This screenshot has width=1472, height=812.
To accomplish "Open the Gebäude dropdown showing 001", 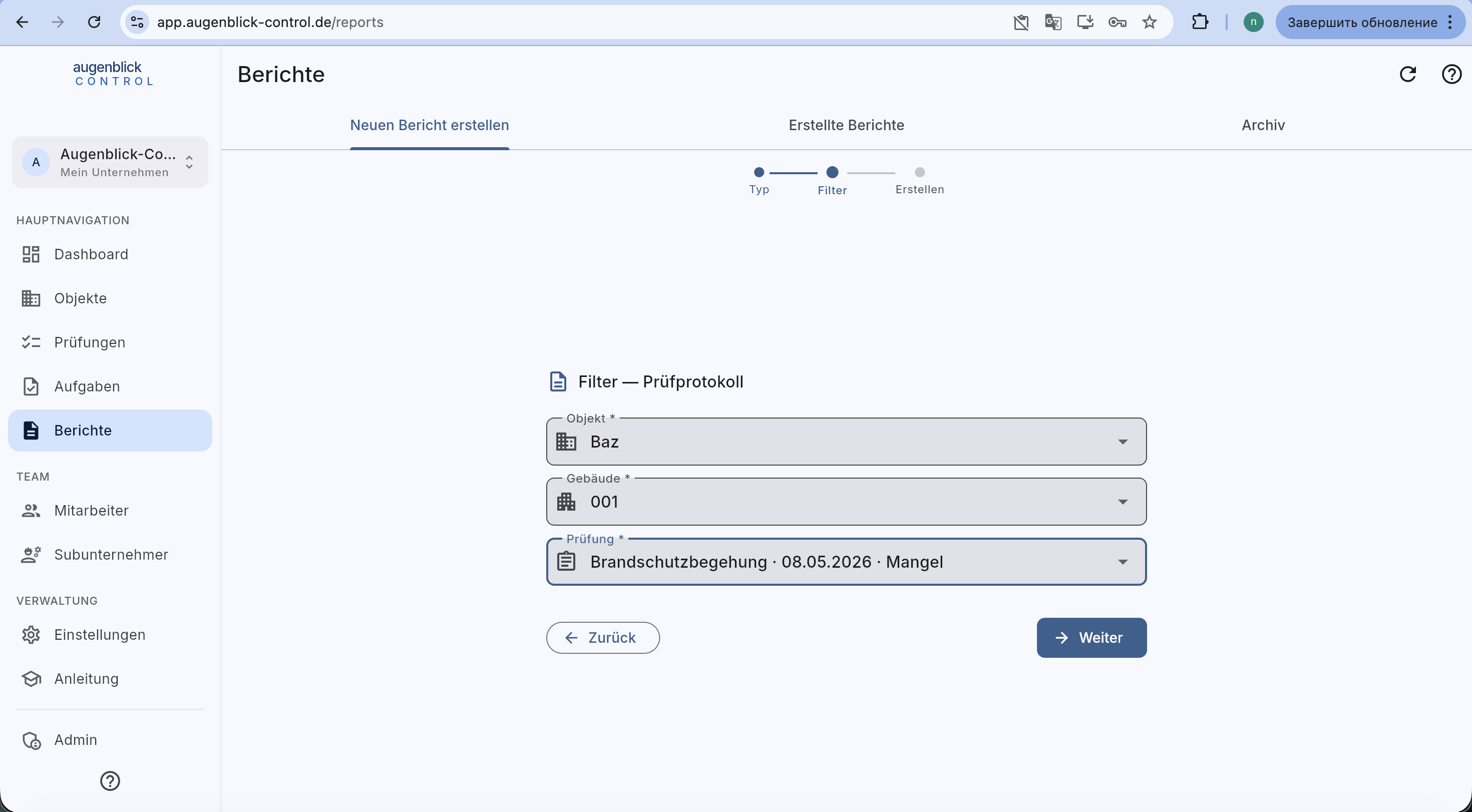I will (846, 502).
